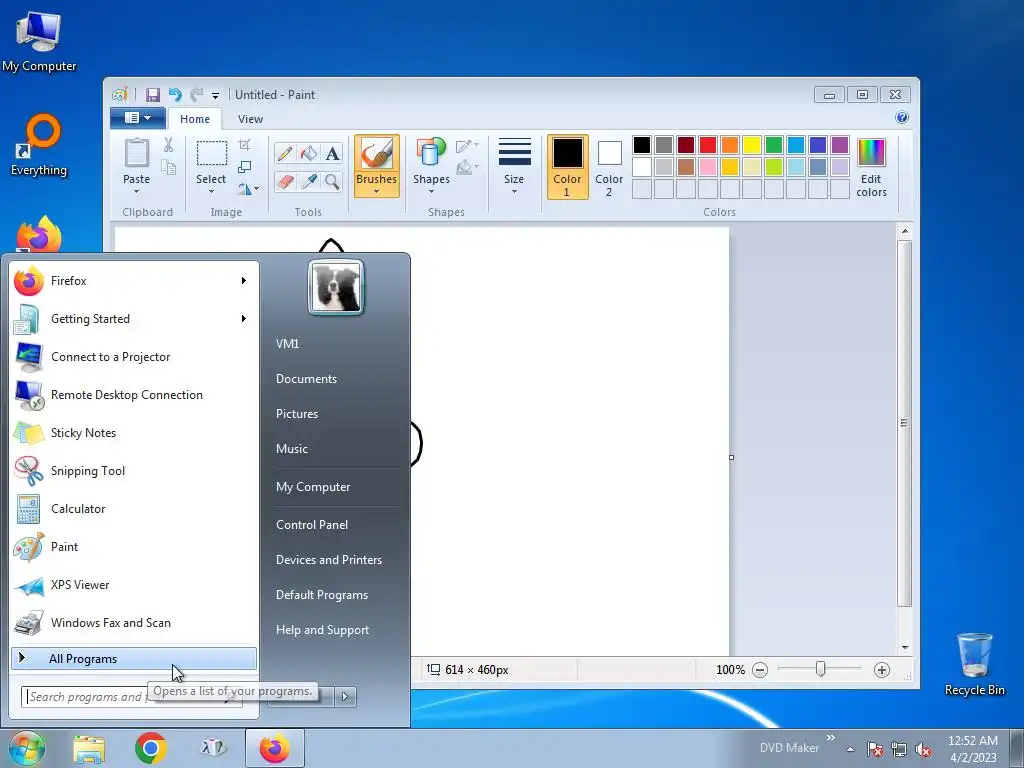1024x768 pixels.
Task: Open Chrome from the taskbar
Action: click(x=151, y=748)
